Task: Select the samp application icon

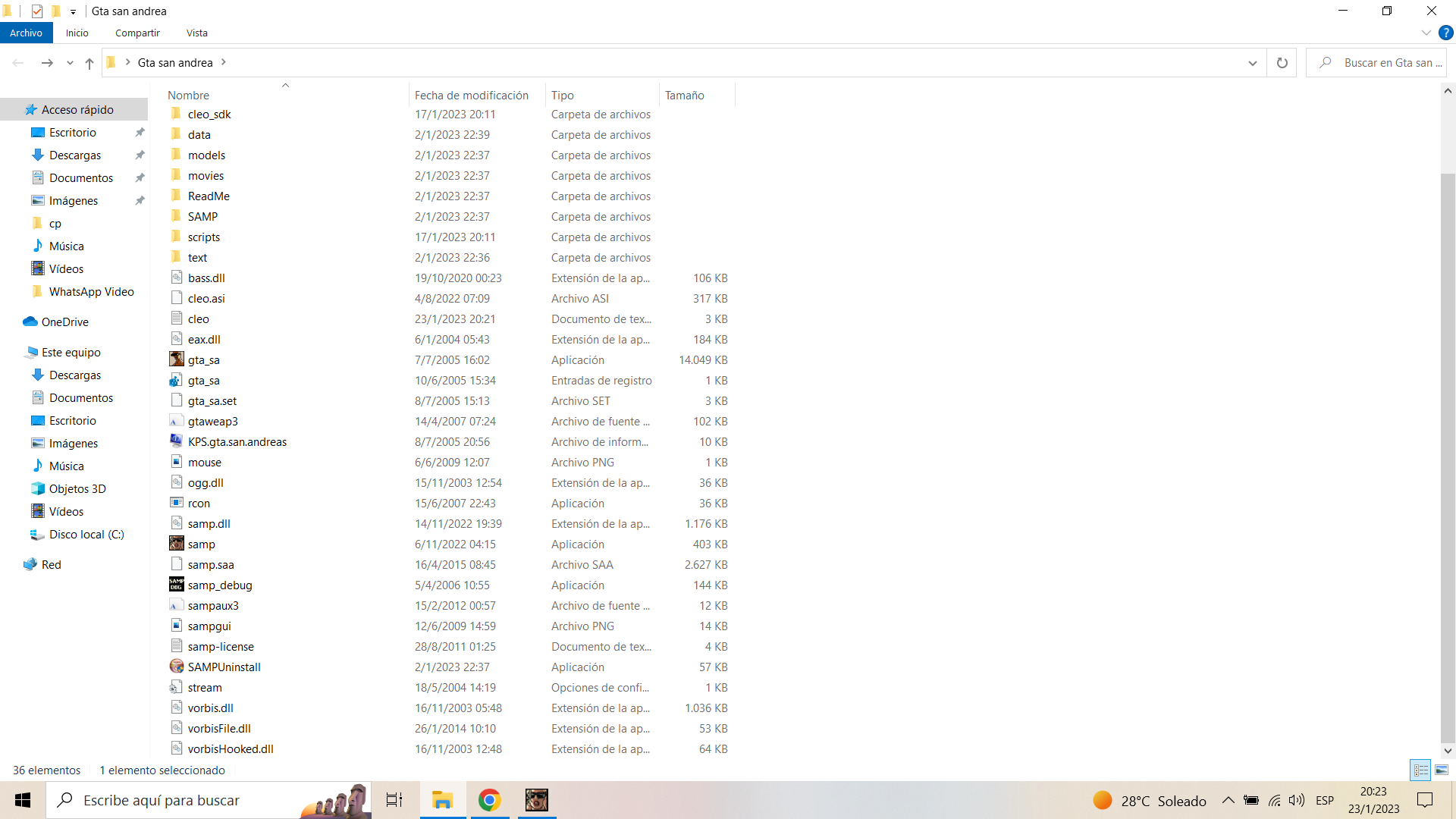Action: point(176,544)
